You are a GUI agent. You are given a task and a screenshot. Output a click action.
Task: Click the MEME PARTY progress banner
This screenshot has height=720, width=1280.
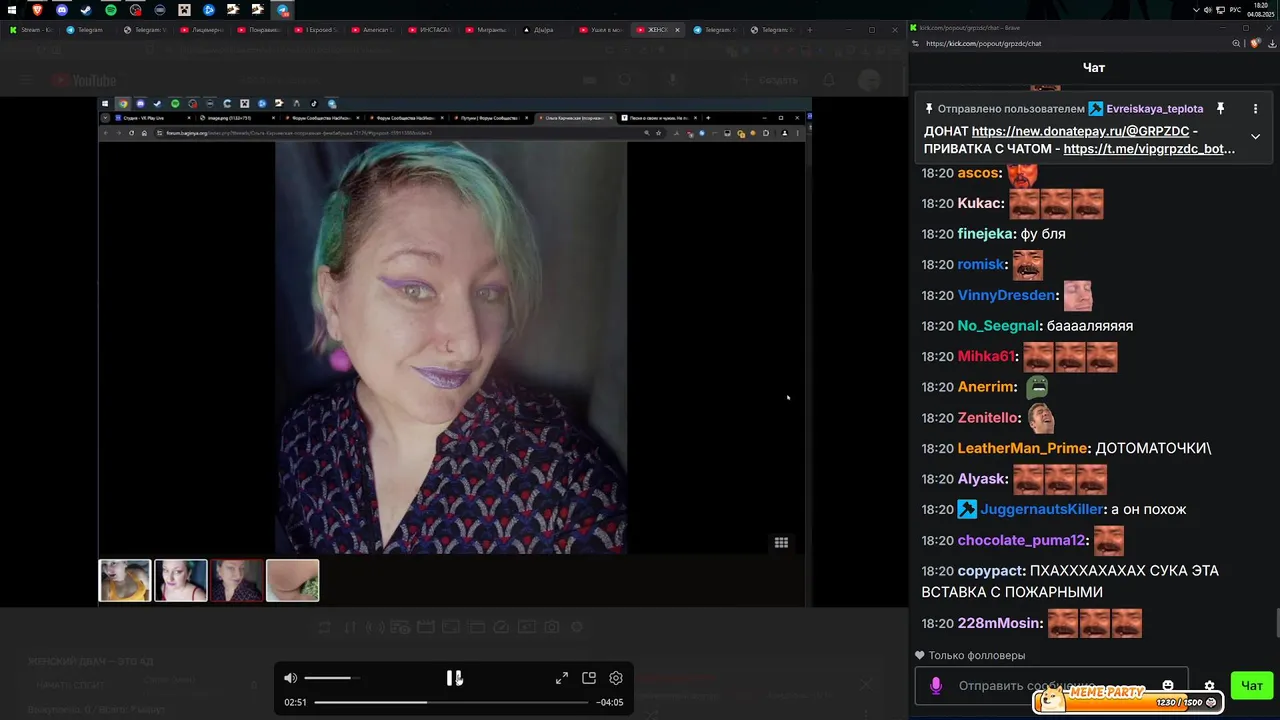coord(1130,700)
